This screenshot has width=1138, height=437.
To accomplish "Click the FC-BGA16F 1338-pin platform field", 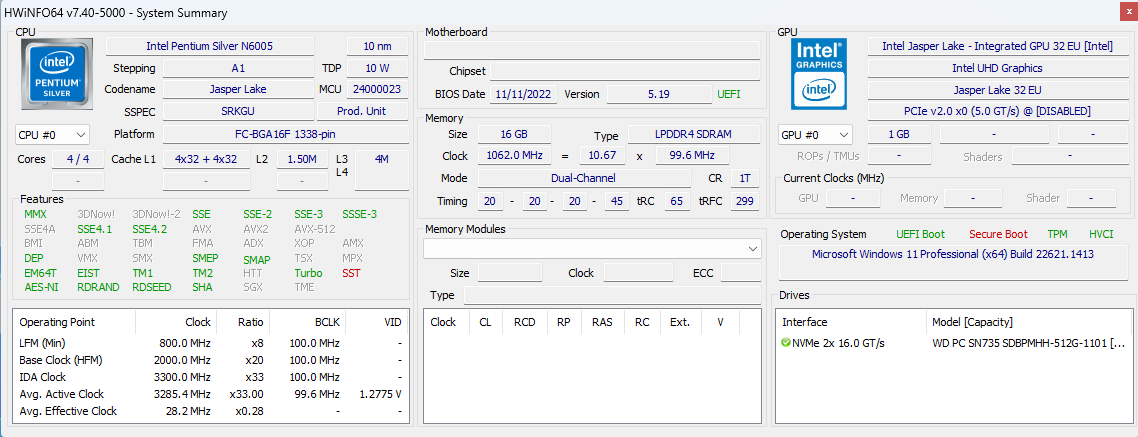I will coord(285,134).
